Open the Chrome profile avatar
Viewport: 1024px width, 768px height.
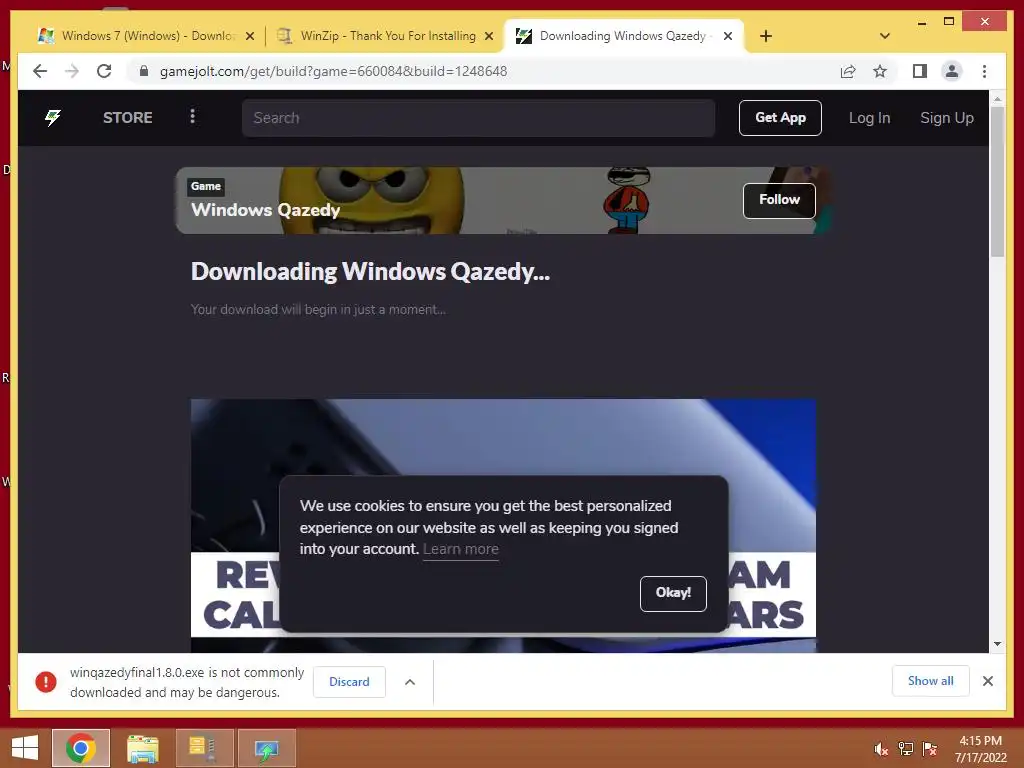952,71
